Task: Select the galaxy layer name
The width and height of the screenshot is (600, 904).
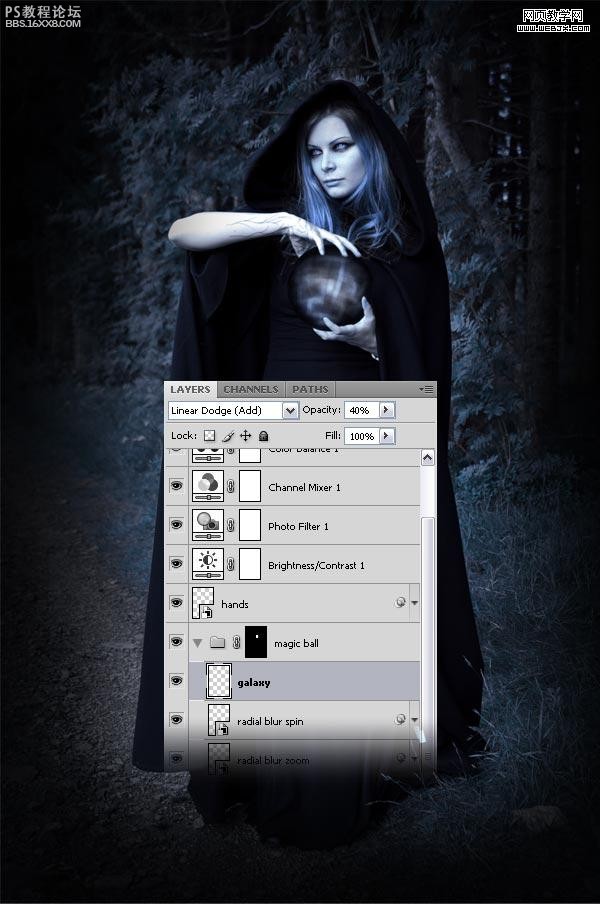Action: [x=254, y=683]
